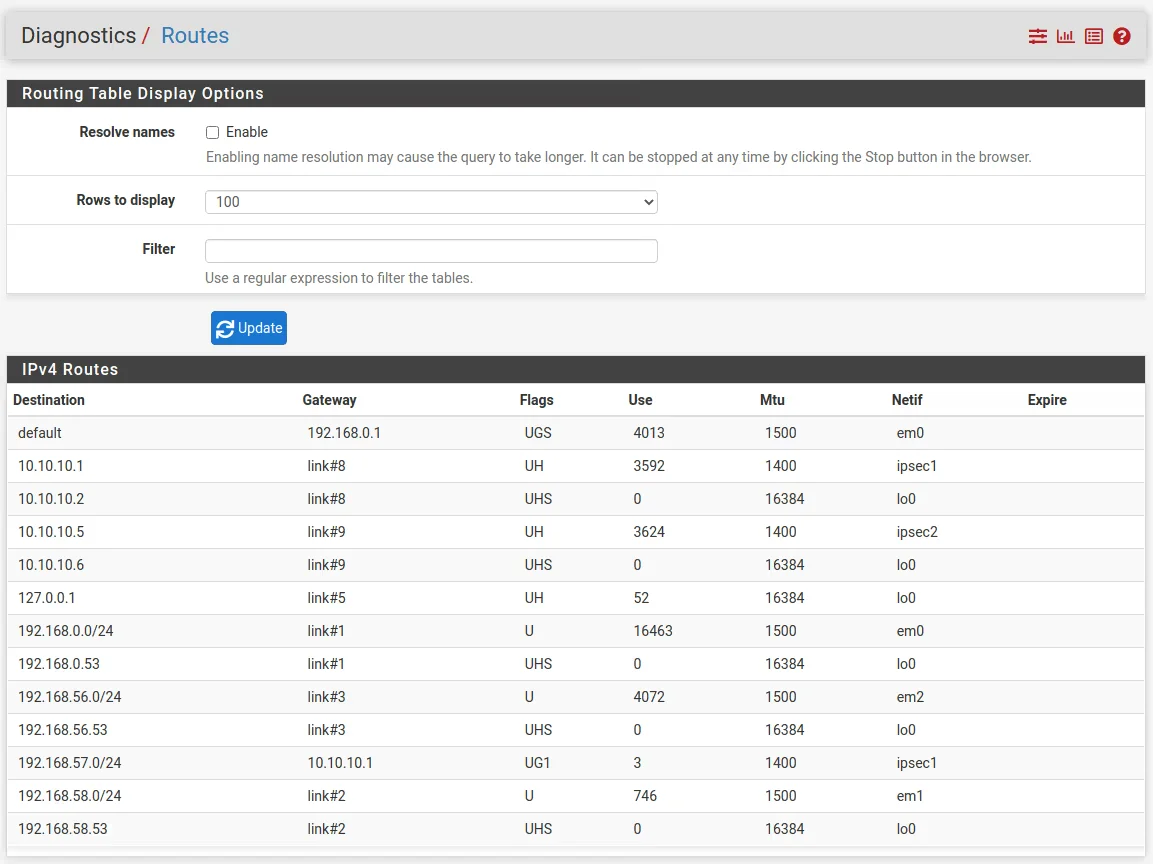Viewport: 1153px width, 864px height.
Task: Select the 127.0.0.1 destination entry
Action: (47, 598)
